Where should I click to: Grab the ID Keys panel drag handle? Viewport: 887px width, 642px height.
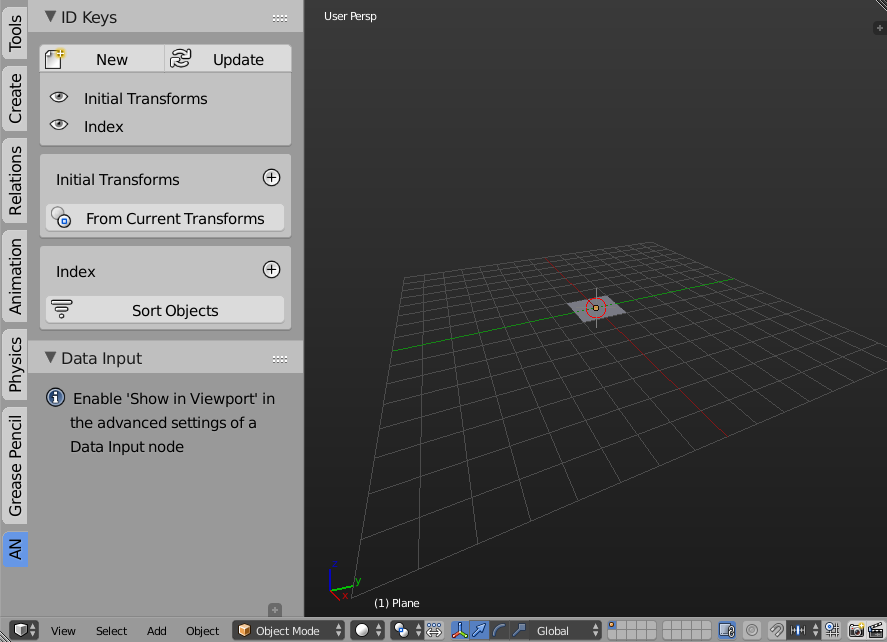[x=279, y=18]
